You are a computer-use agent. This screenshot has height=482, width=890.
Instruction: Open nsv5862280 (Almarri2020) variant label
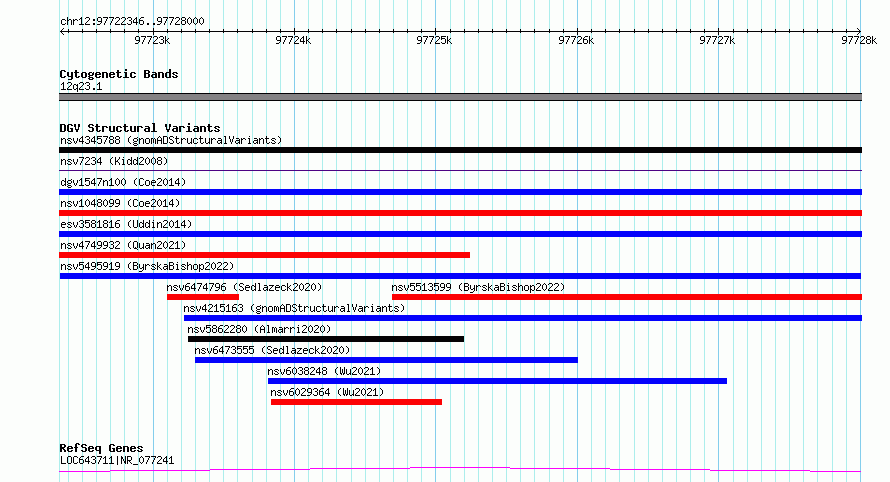[x=259, y=329]
